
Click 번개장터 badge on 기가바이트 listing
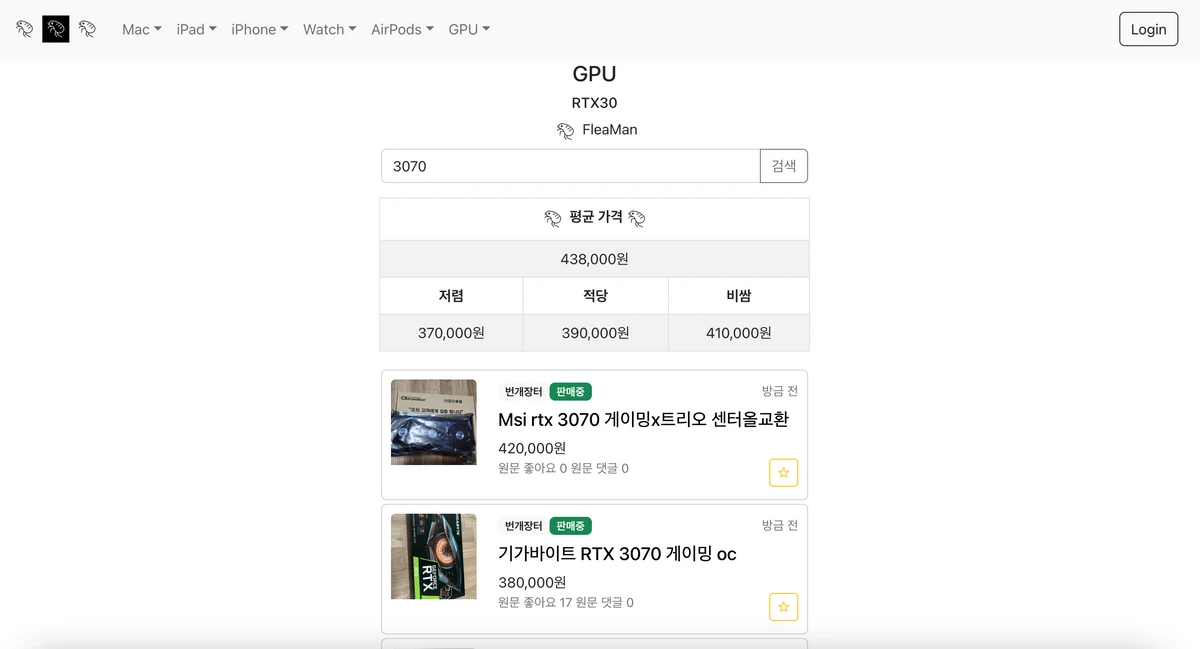pos(523,525)
